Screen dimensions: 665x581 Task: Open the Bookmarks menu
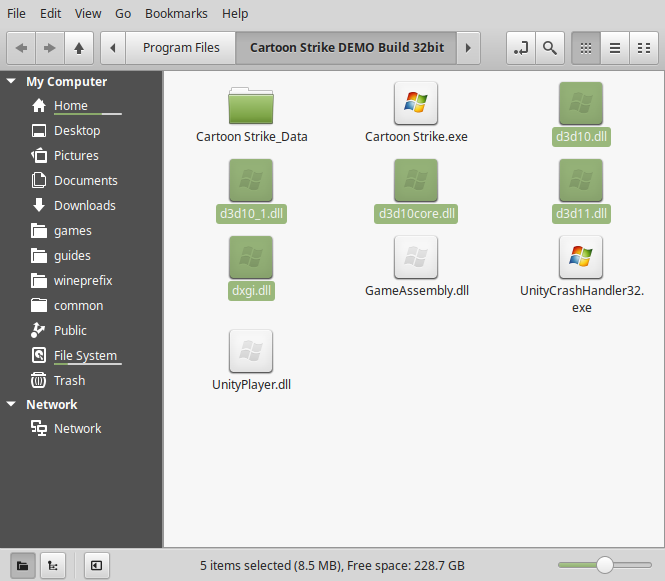pyautogui.click(x=176, y=14)
